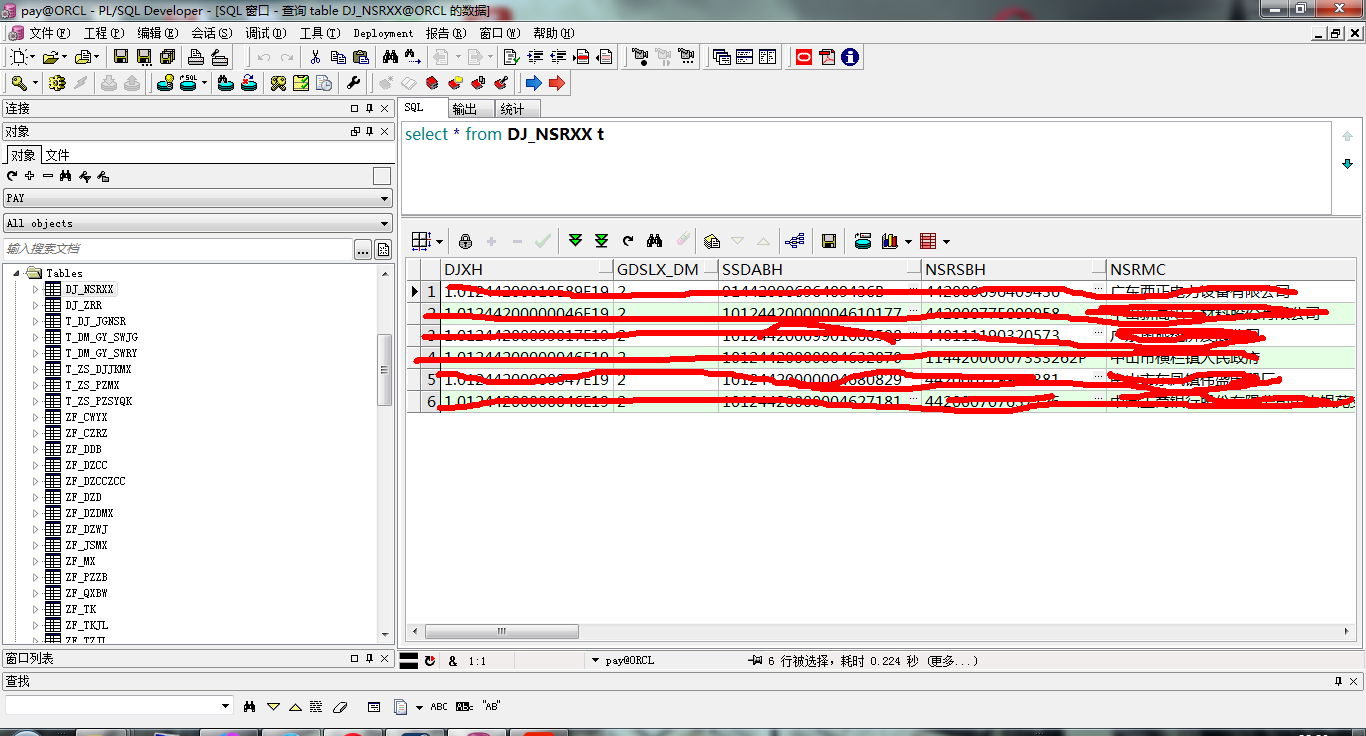Screen dimensions: 1366x736
Task: Click the commit icon with the blue right arrow
Action: click(x=533, y=83)
